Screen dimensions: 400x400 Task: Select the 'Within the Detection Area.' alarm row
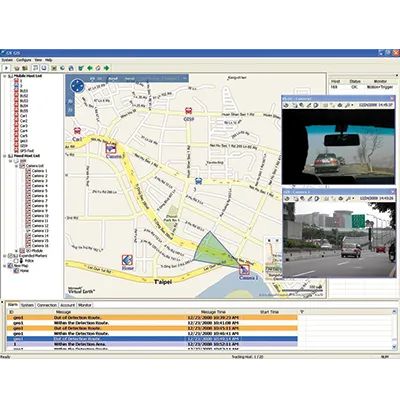click(152, 344)
